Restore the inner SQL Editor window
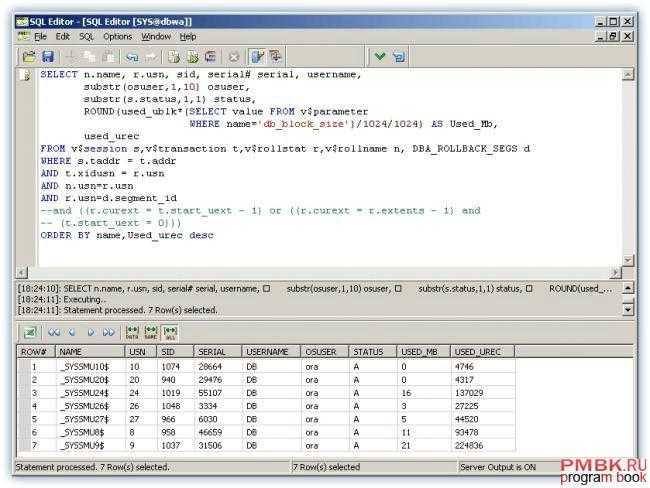The image size is (650, 488). 613,36
